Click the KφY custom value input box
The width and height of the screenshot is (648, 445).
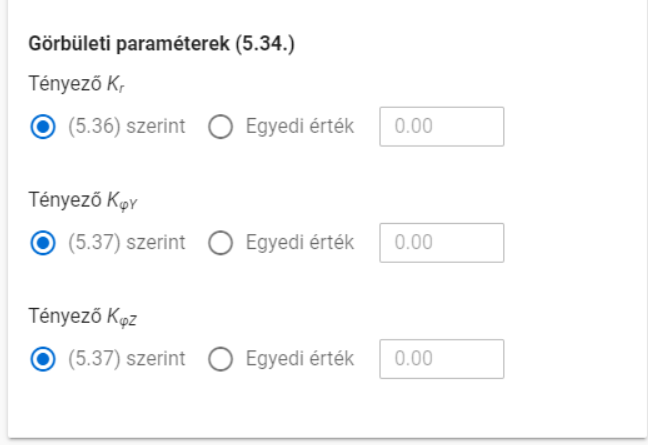point(442,243)
